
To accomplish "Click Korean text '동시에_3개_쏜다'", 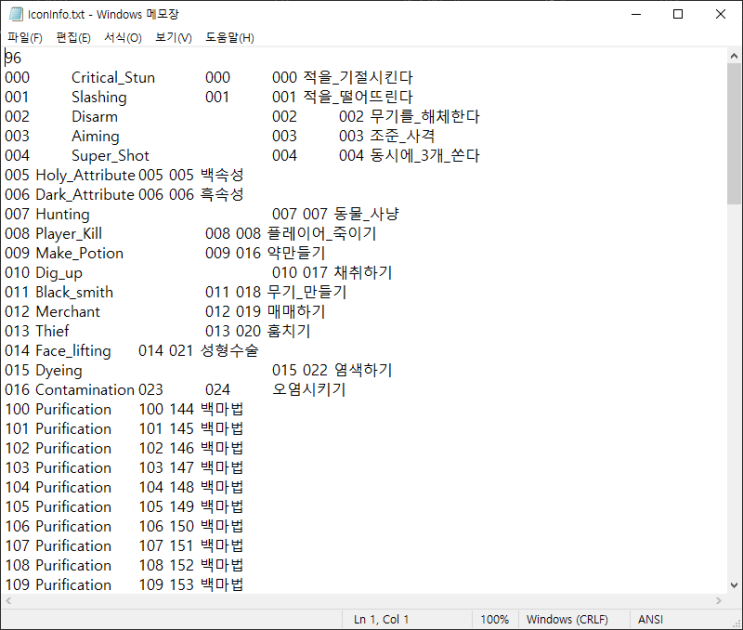I will point(425,155).
